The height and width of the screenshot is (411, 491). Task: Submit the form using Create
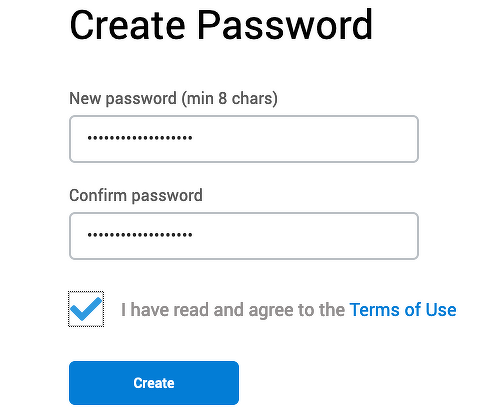click(x=154, y=383)
